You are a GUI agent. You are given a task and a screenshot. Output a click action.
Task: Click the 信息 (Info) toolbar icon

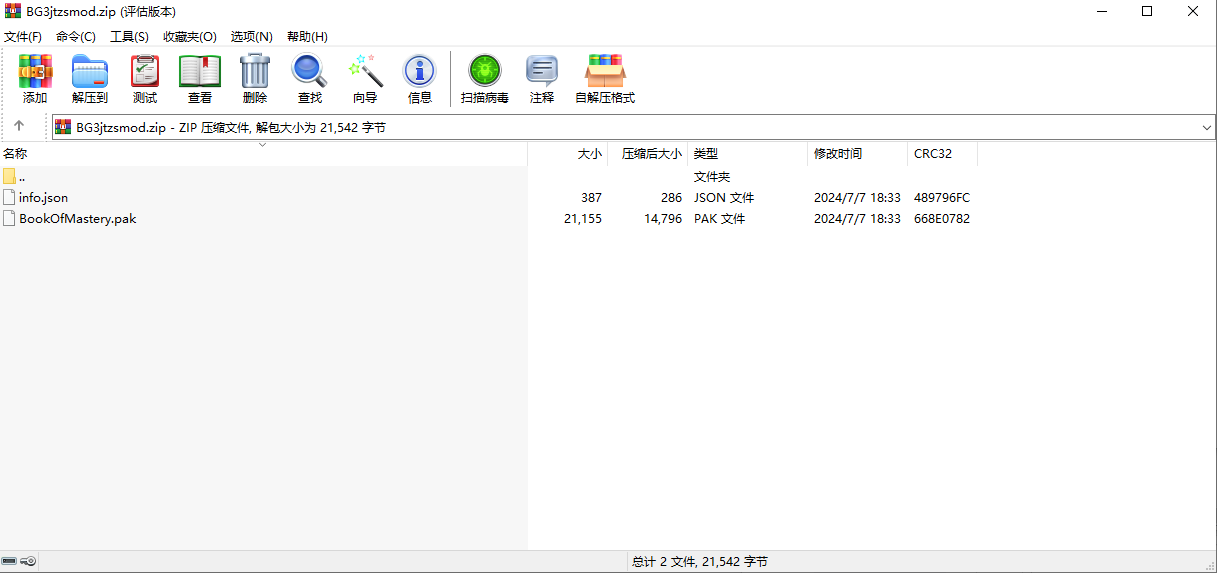[420, 71]
